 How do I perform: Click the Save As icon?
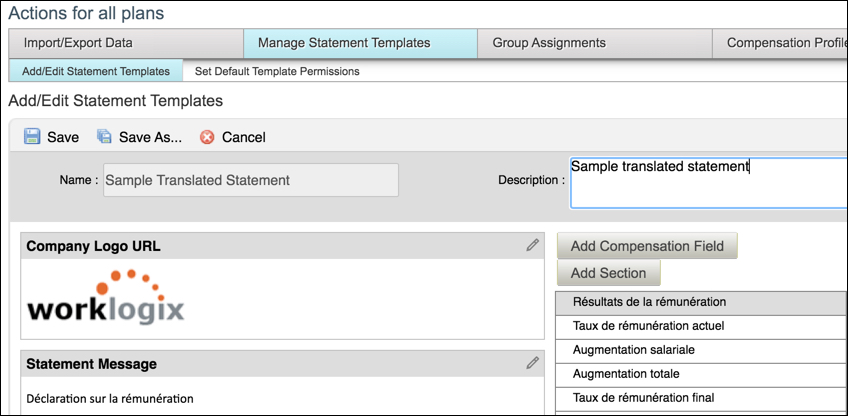(104, 137)
